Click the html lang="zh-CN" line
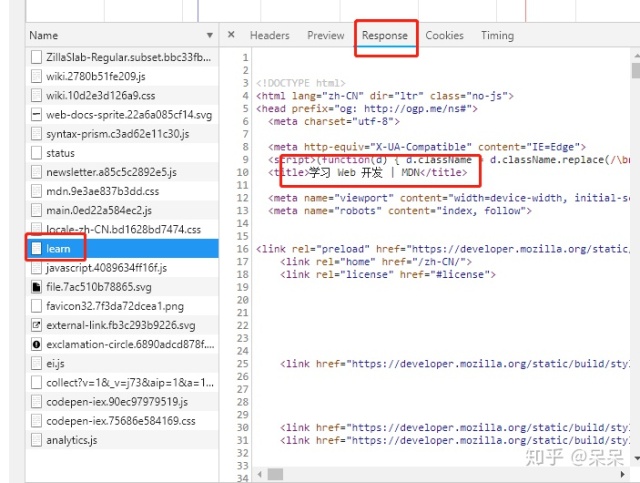 (384, 96)
